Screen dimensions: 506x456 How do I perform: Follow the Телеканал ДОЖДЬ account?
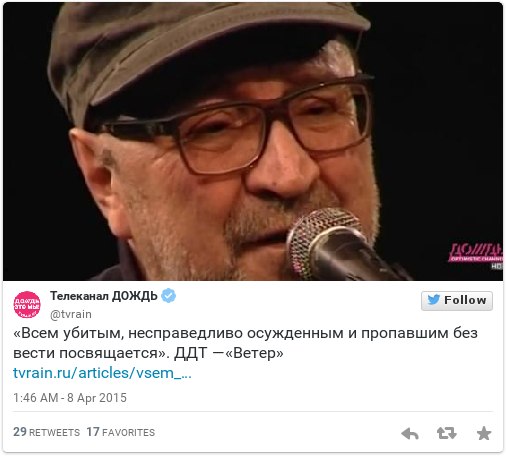[457, 300]
